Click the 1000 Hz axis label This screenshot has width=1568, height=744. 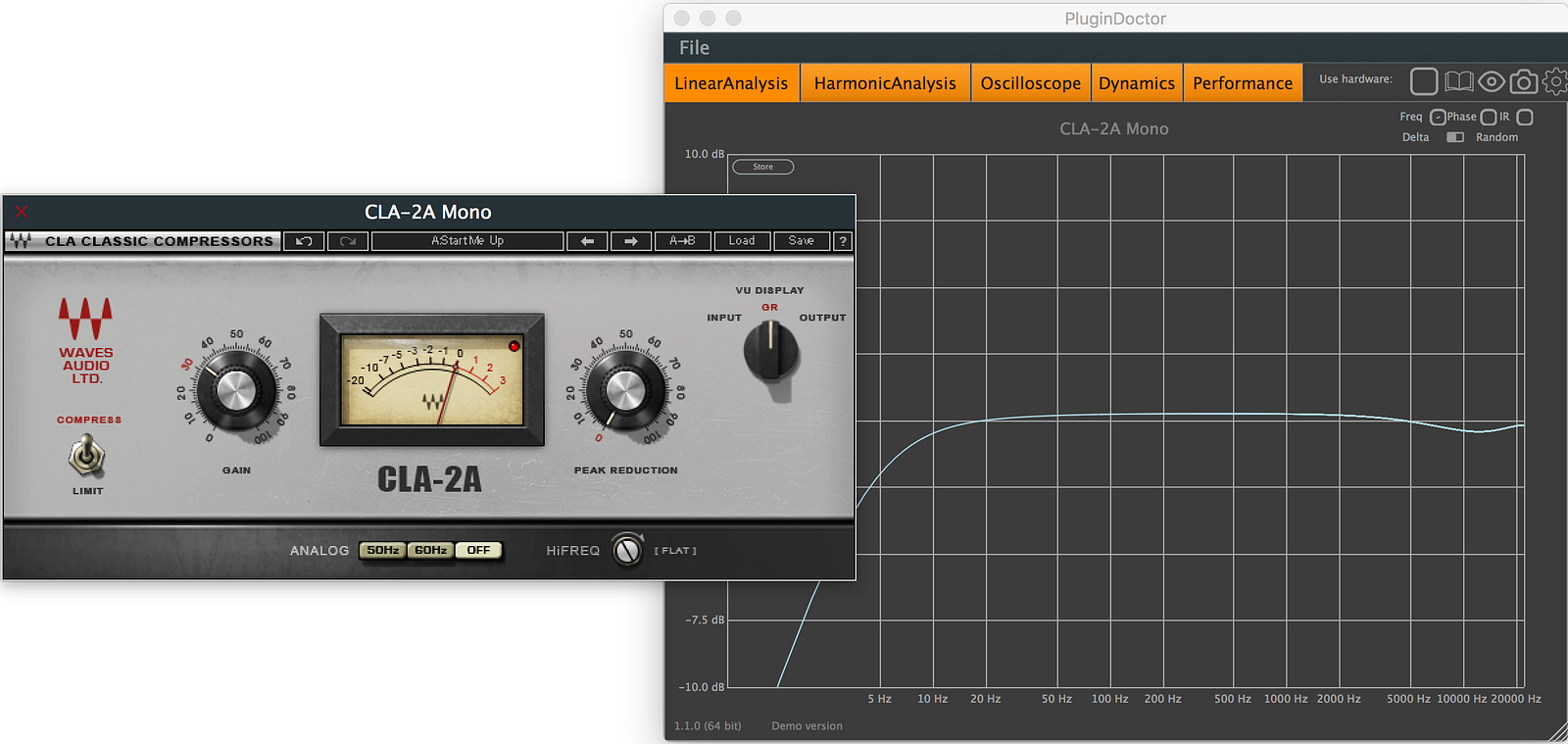1286,699
